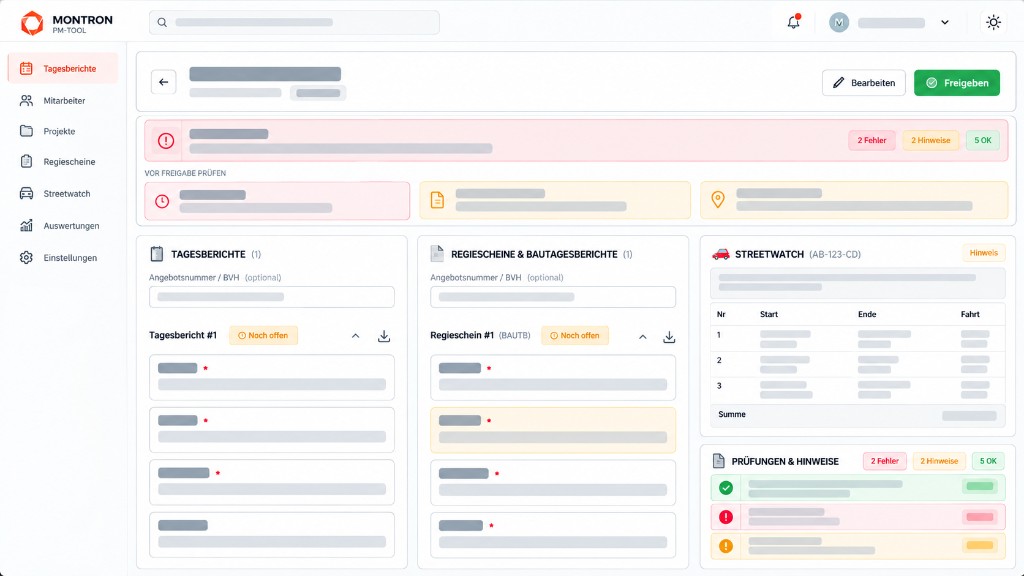Click the highlighted orange field in Regieschein #1
The width and height of the screenshot is (1024, 576).
[x=552, y=430]
